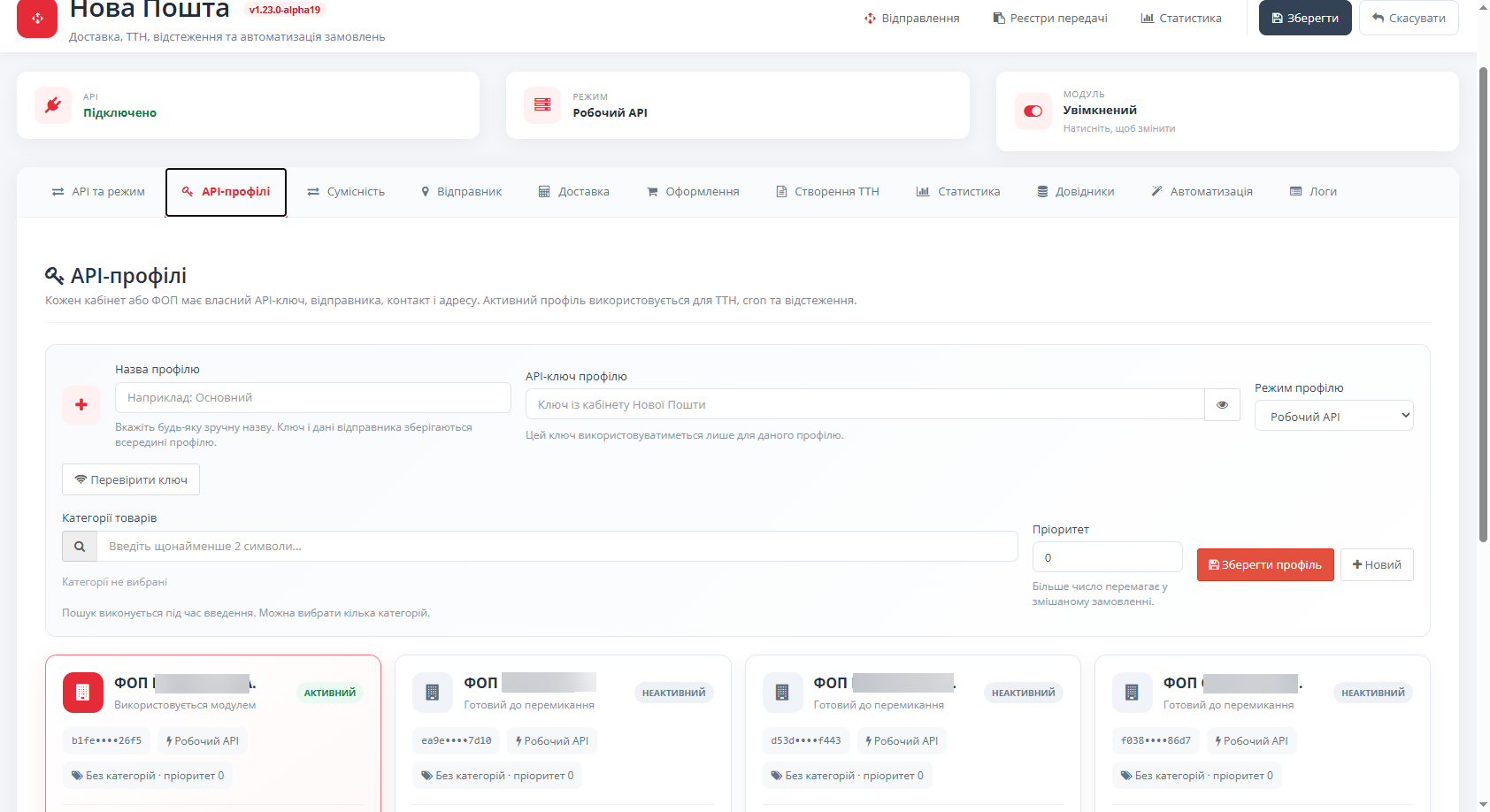Switch to Створення ТТН tab

coord(827,192)
